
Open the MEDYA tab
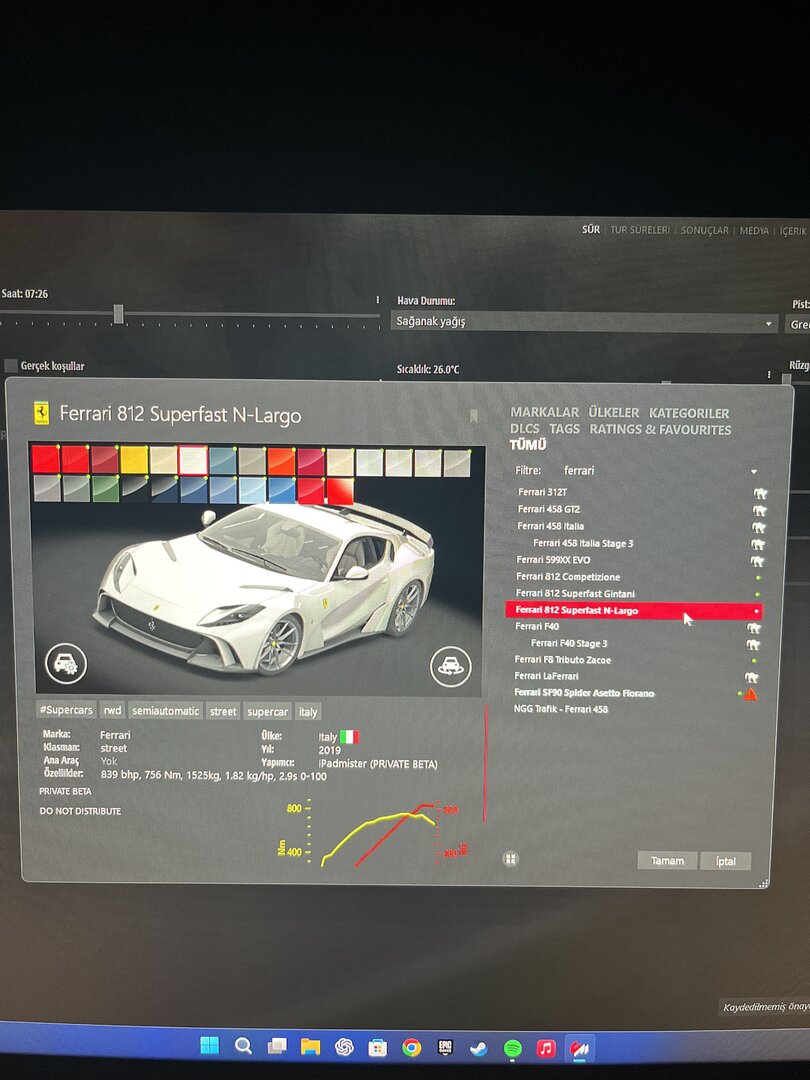(x=754, y=231)
